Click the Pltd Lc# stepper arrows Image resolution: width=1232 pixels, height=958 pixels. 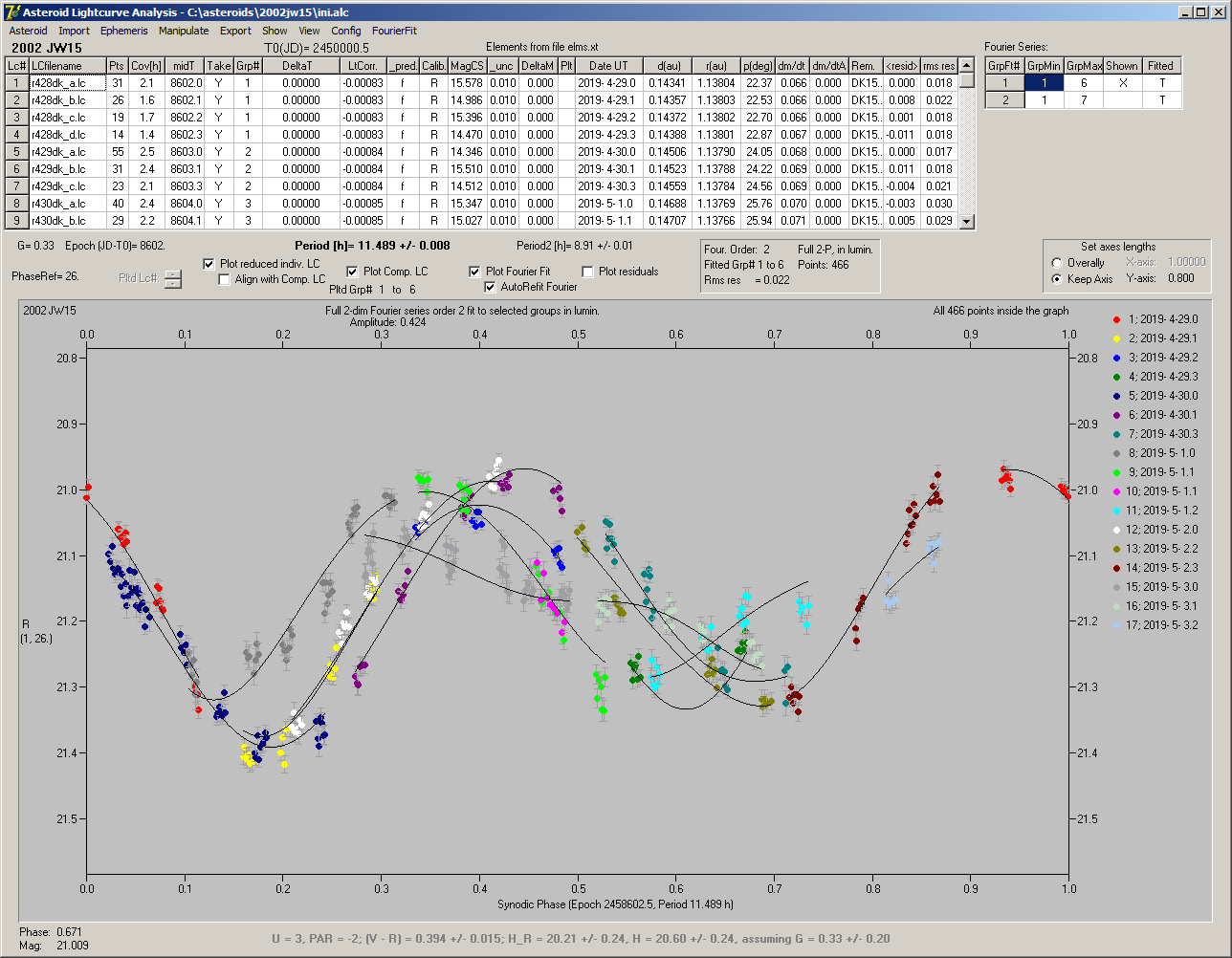(x=172, y=279)
